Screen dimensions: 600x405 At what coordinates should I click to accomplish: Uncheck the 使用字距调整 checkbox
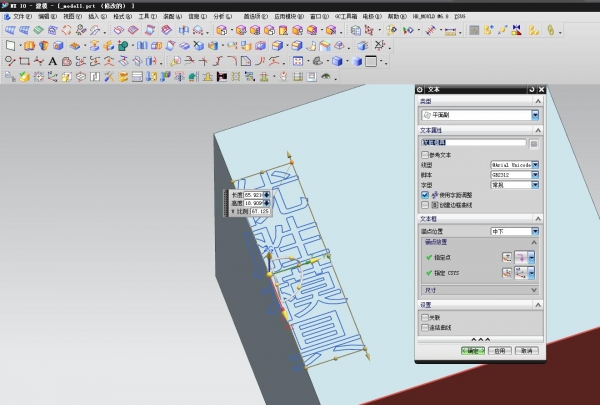[425, 195]
